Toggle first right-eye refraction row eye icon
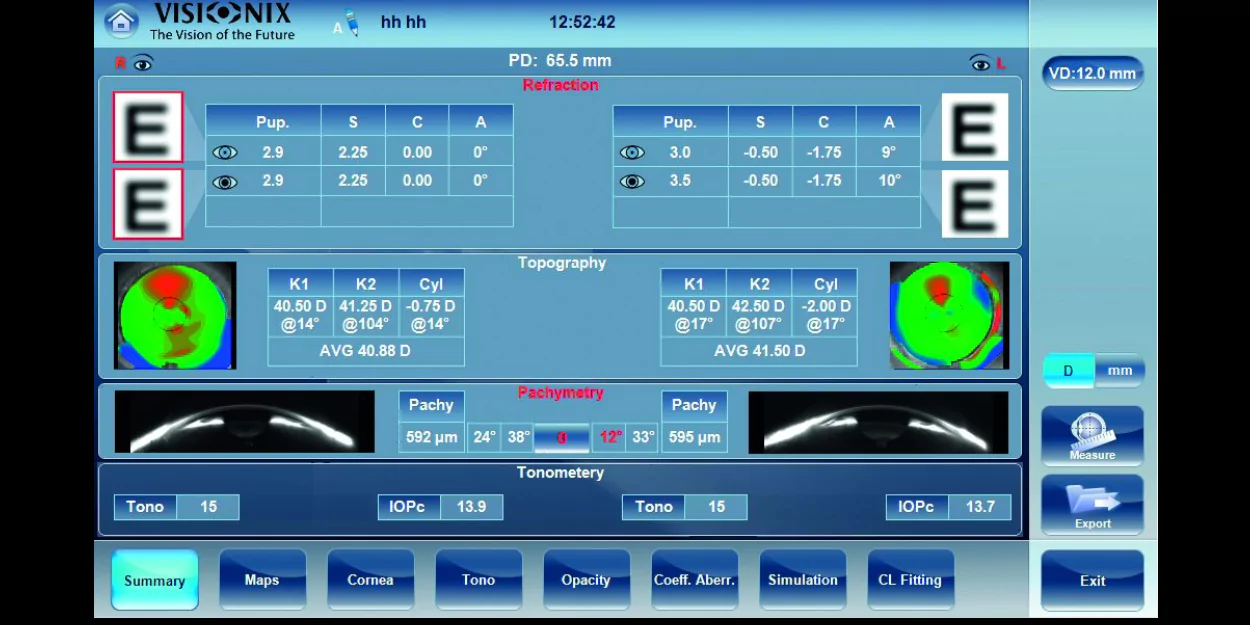Image resolution: width=1250 pixels, height=625 pixels. [x=225, y=153]
